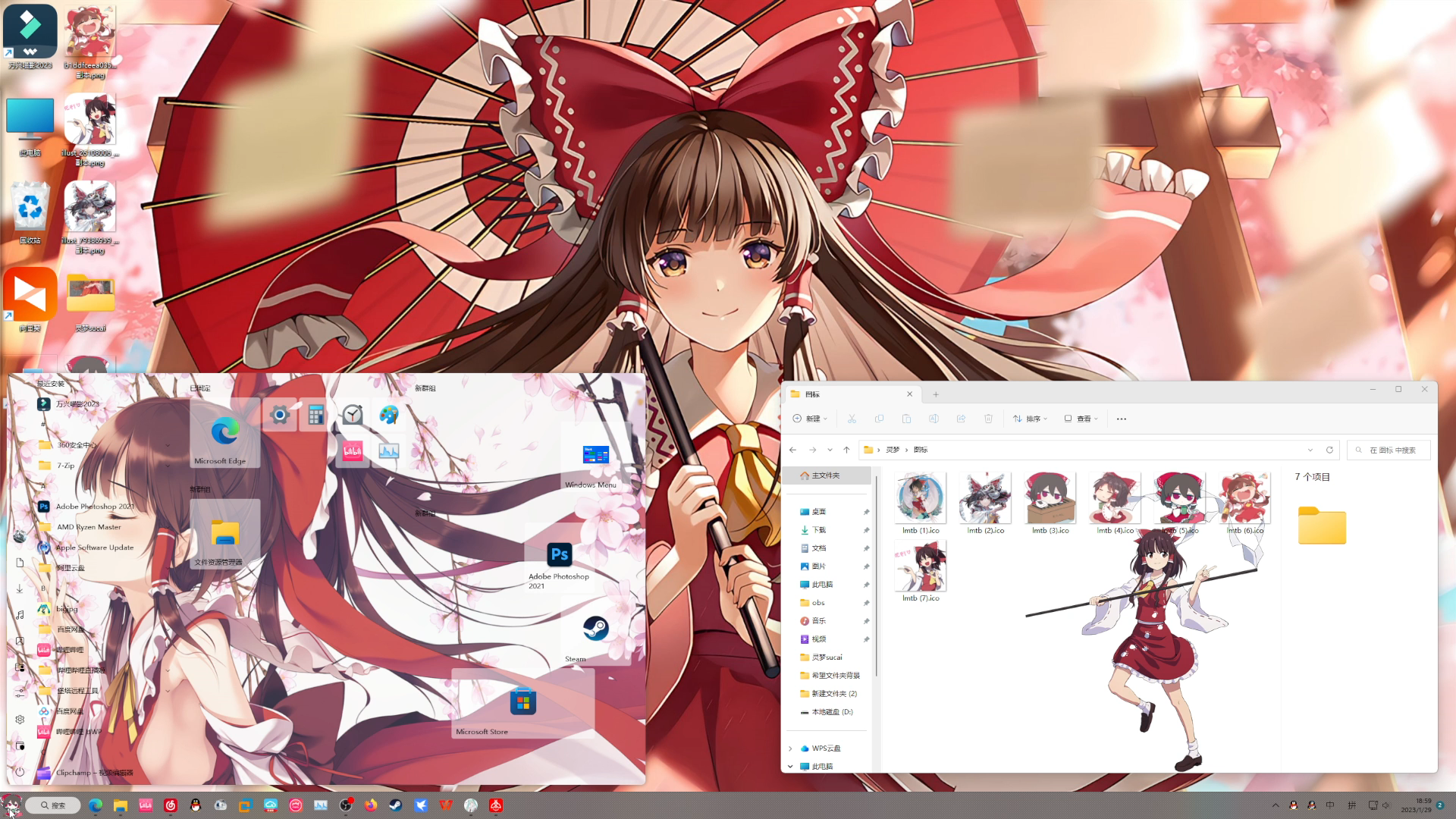Open Calculator tile in start menu
This screenshot has width=1456, height=819.
316,415
